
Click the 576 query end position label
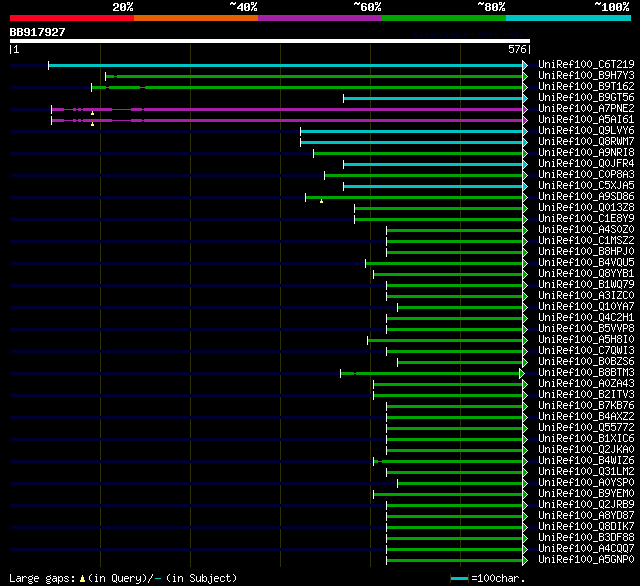[x=517, y=49]
